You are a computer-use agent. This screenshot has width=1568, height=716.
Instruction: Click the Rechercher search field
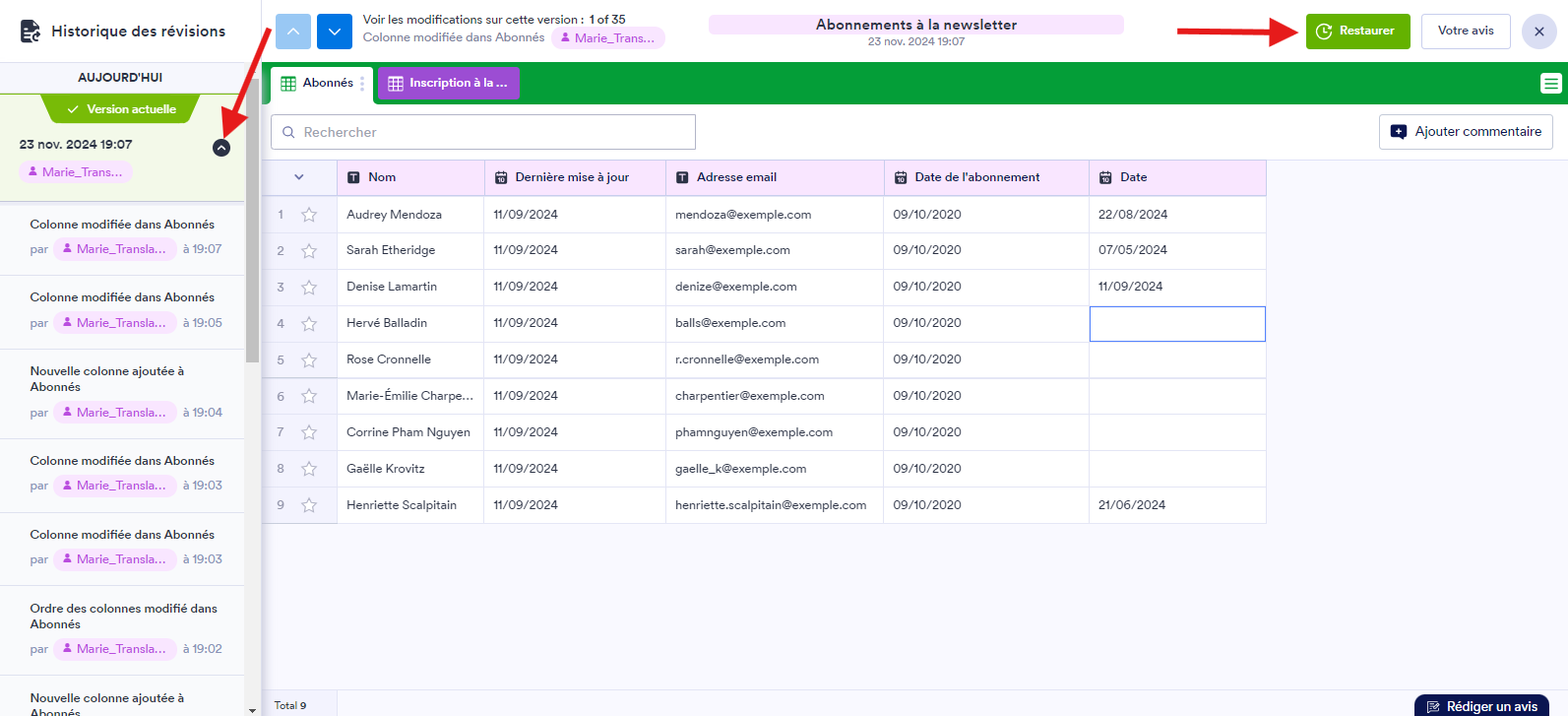[482, 132]
